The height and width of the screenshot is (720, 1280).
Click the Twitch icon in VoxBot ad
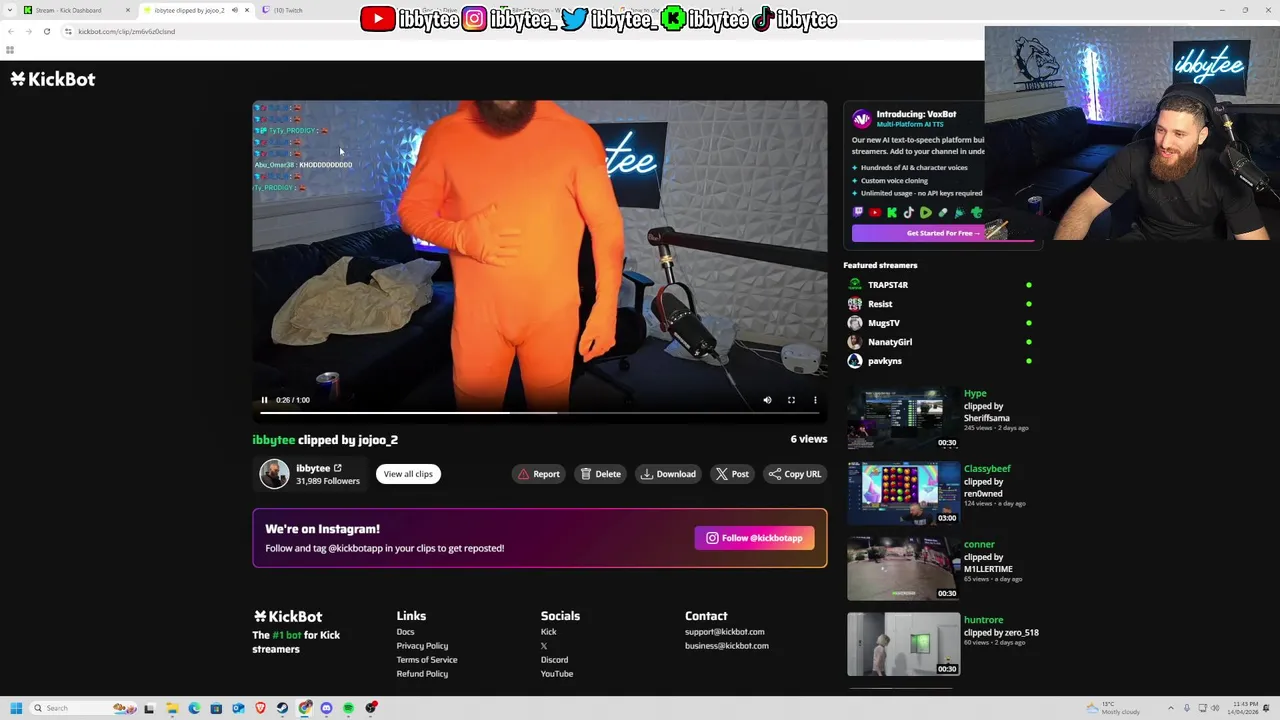(x=858, y=213)
